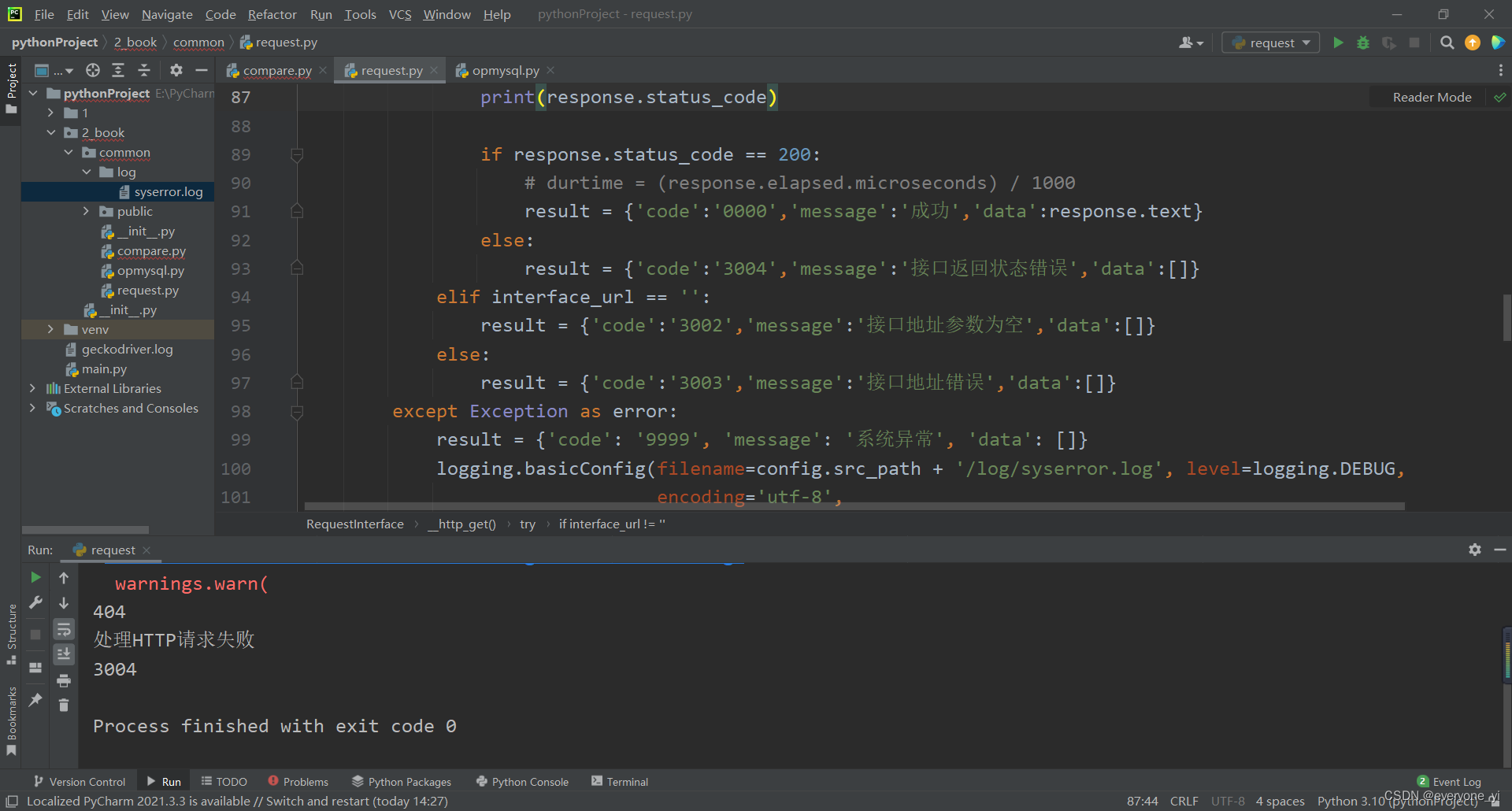Click editor horizontal scrollbar
Viewport: 1512px width, 811px height.
[x=854, y=506]
